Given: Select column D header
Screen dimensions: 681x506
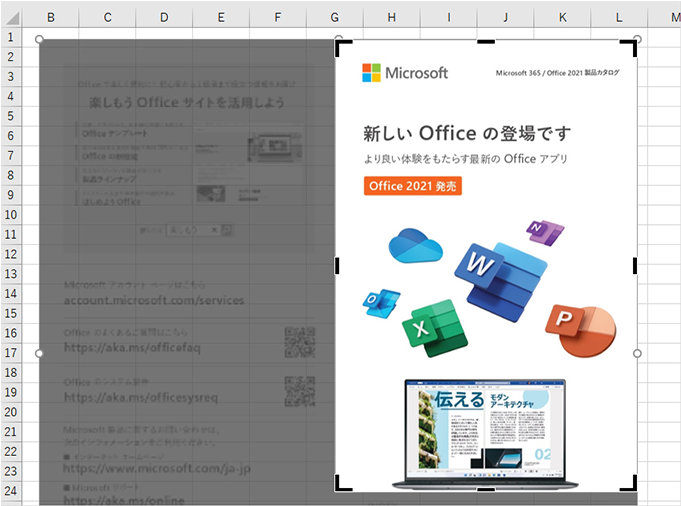Looking at the screenshot, I should point(164,17).
